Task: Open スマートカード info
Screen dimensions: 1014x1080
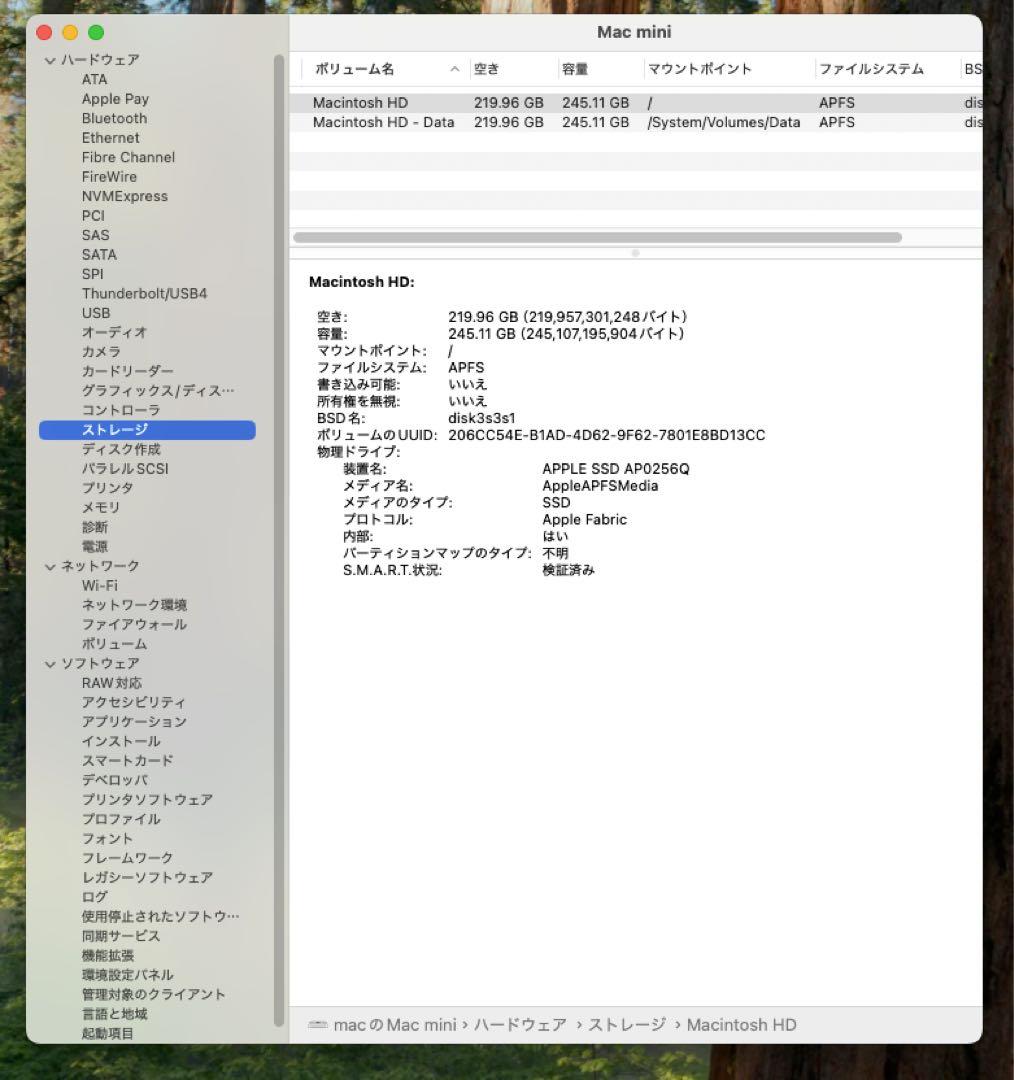Action: click(127, 760)
